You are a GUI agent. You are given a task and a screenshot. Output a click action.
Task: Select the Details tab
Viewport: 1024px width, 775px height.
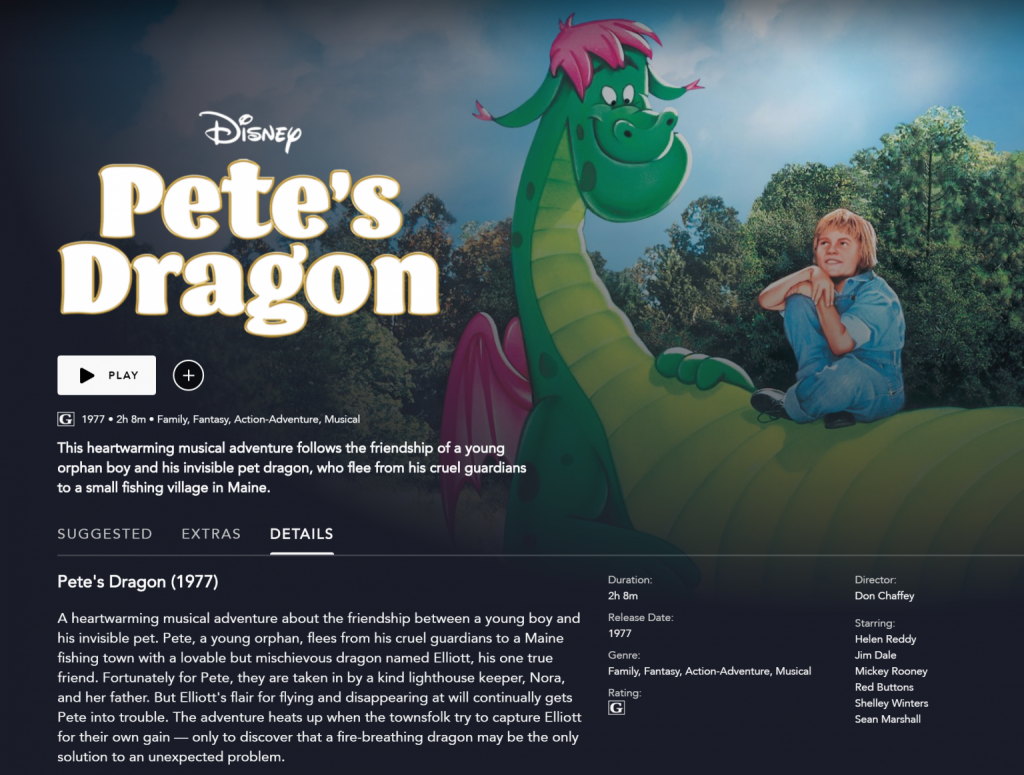(x=302, y=534)
